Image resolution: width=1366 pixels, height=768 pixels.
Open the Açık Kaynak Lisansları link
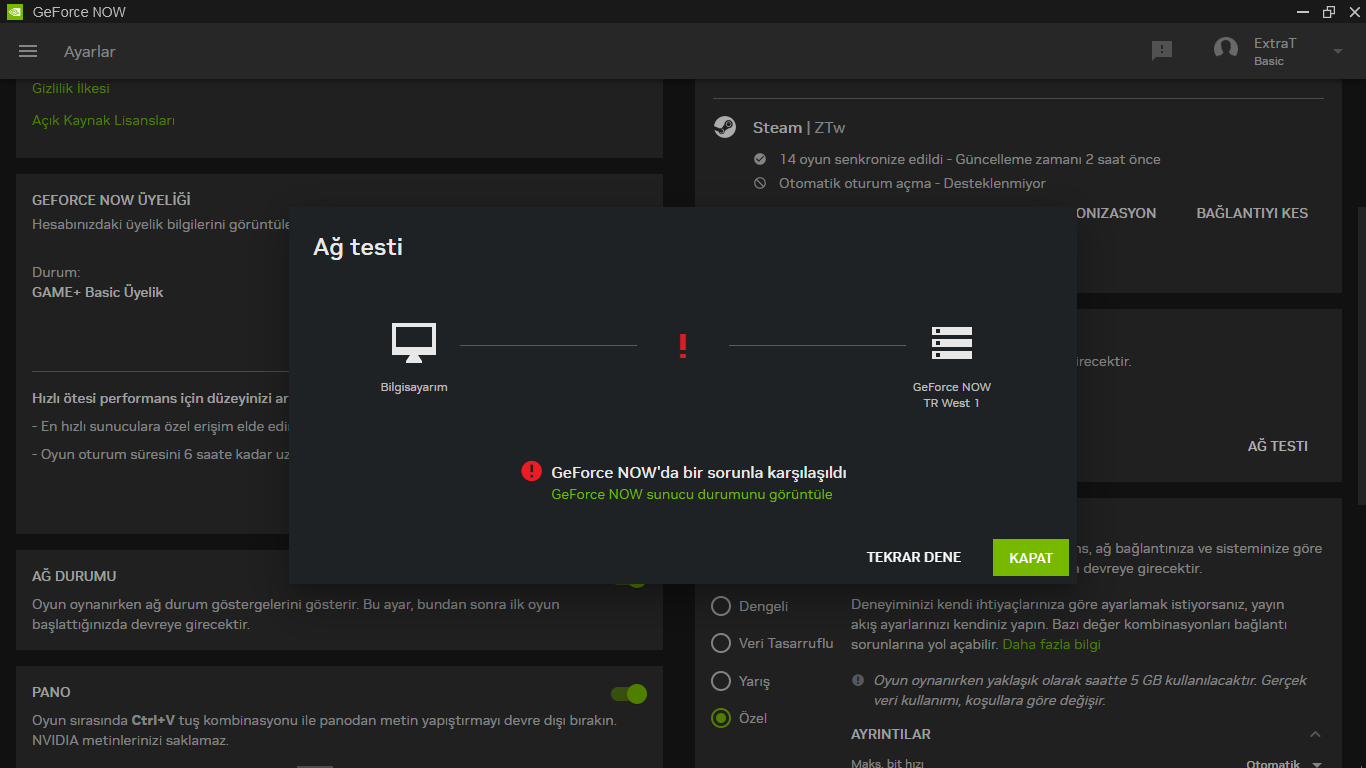tap(103, 120)
